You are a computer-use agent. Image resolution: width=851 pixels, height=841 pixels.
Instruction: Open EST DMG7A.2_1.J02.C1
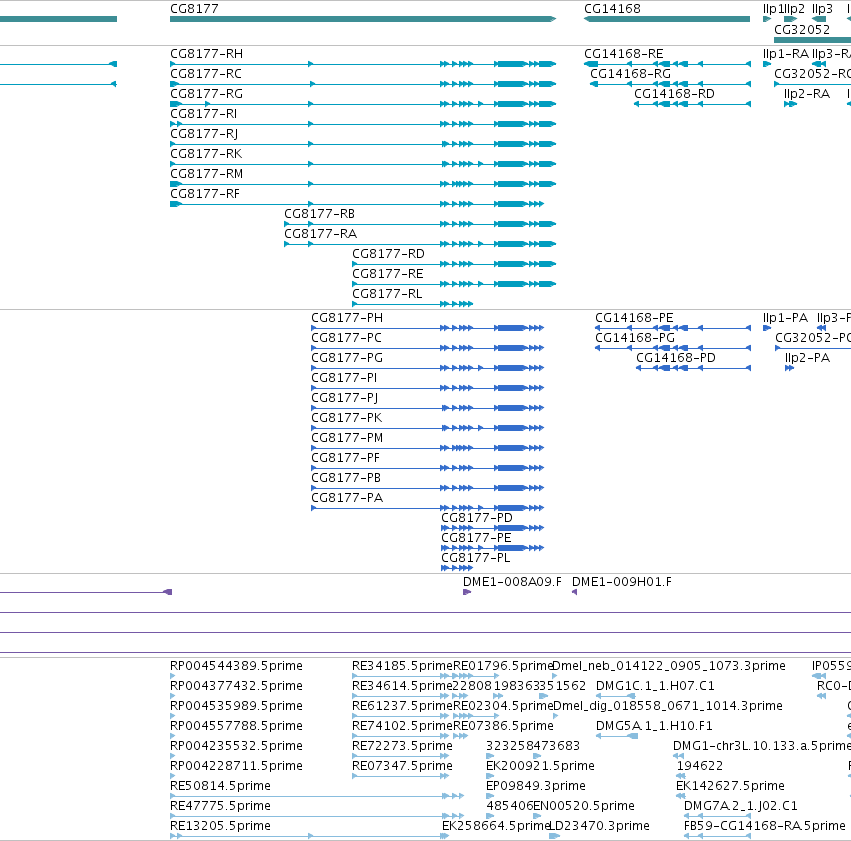(x=740, y=806)
